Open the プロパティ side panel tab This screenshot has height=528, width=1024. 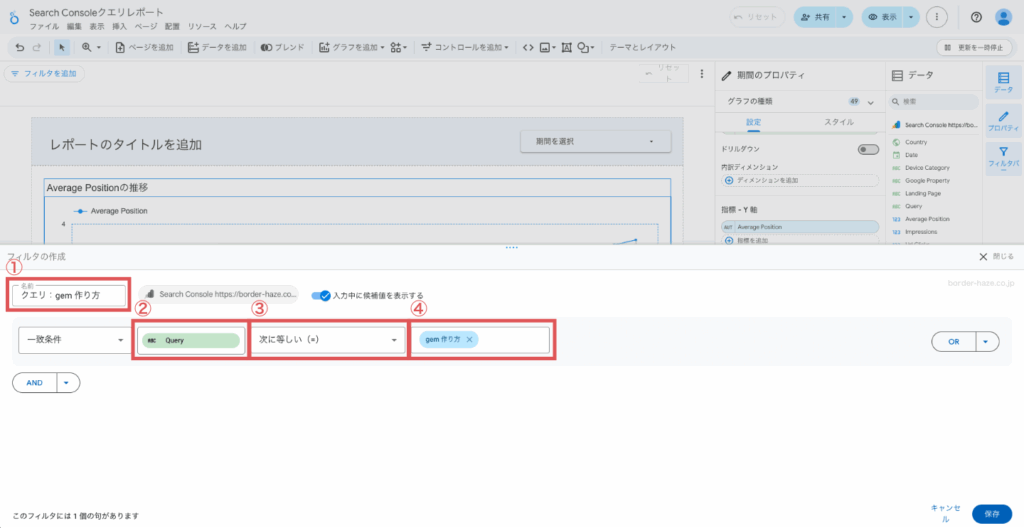[1003, 121]
